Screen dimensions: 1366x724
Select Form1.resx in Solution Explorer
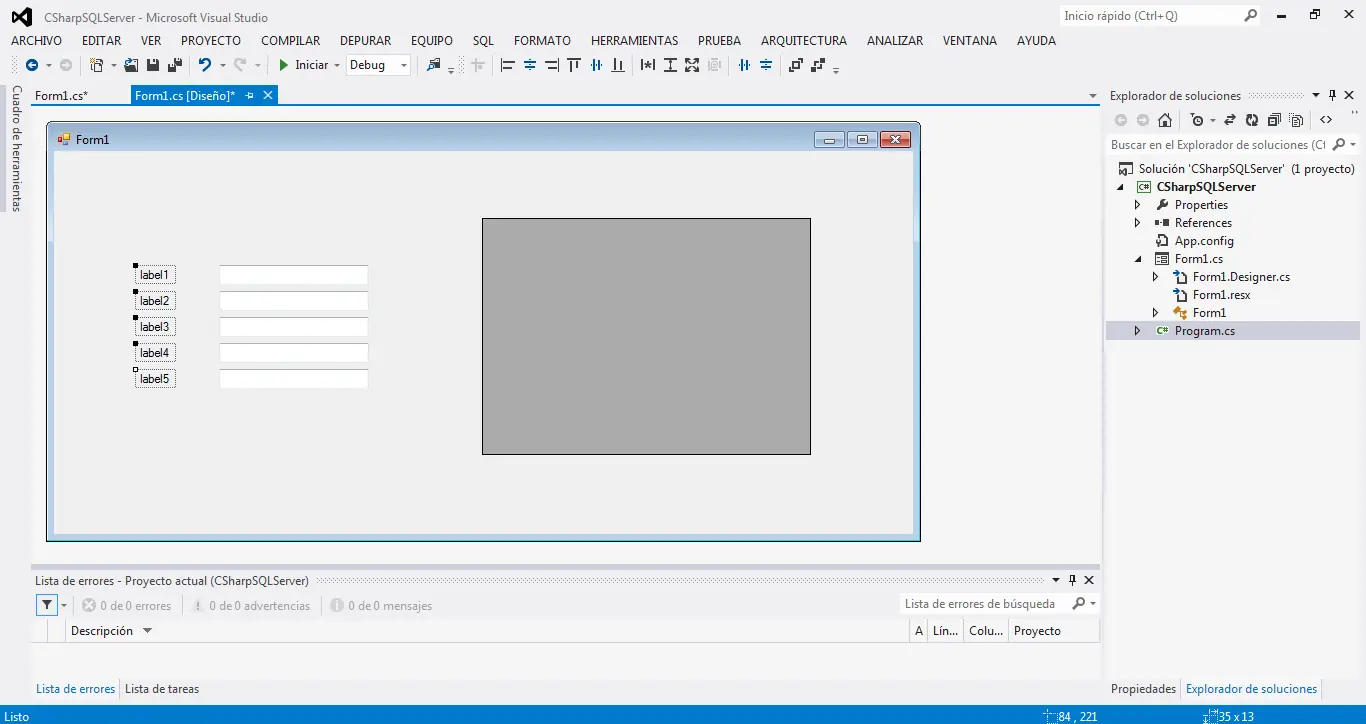pos(1221,295)
